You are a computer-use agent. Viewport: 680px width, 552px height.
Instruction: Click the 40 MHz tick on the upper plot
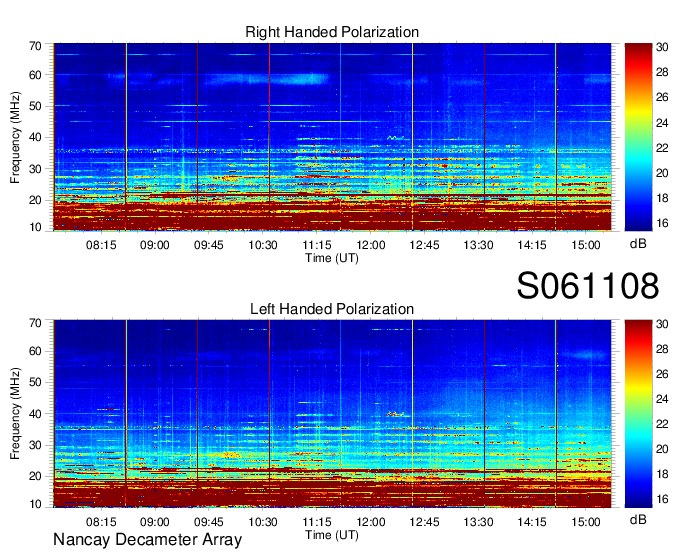35,137
